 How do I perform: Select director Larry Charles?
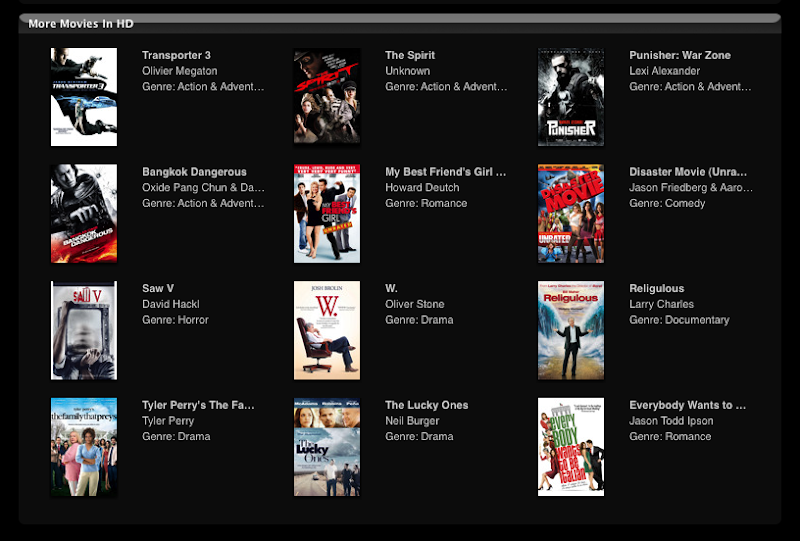point(661,304)
